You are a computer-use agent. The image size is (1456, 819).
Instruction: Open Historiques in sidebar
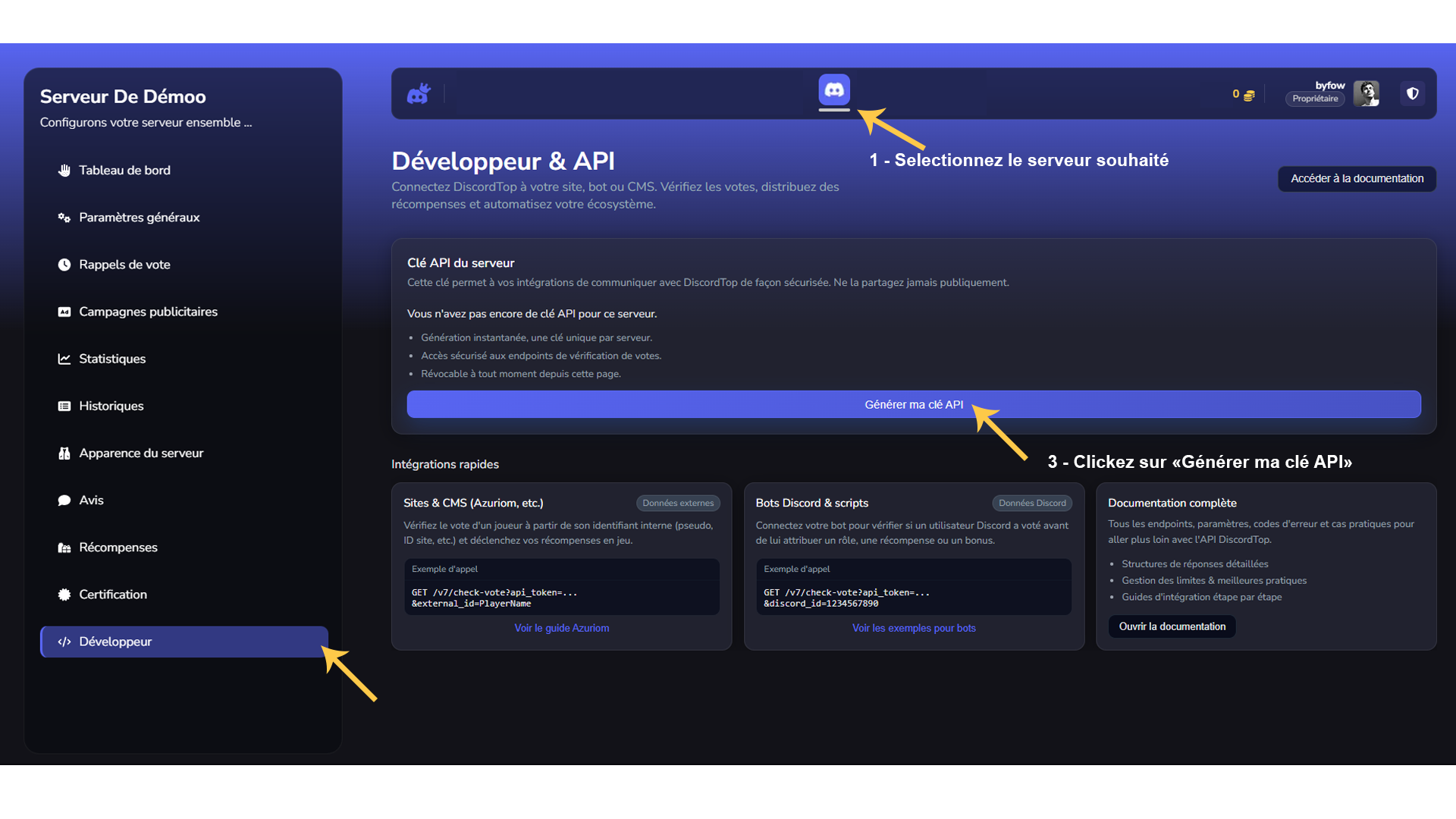pyautogui.click(x=111, y=406)
